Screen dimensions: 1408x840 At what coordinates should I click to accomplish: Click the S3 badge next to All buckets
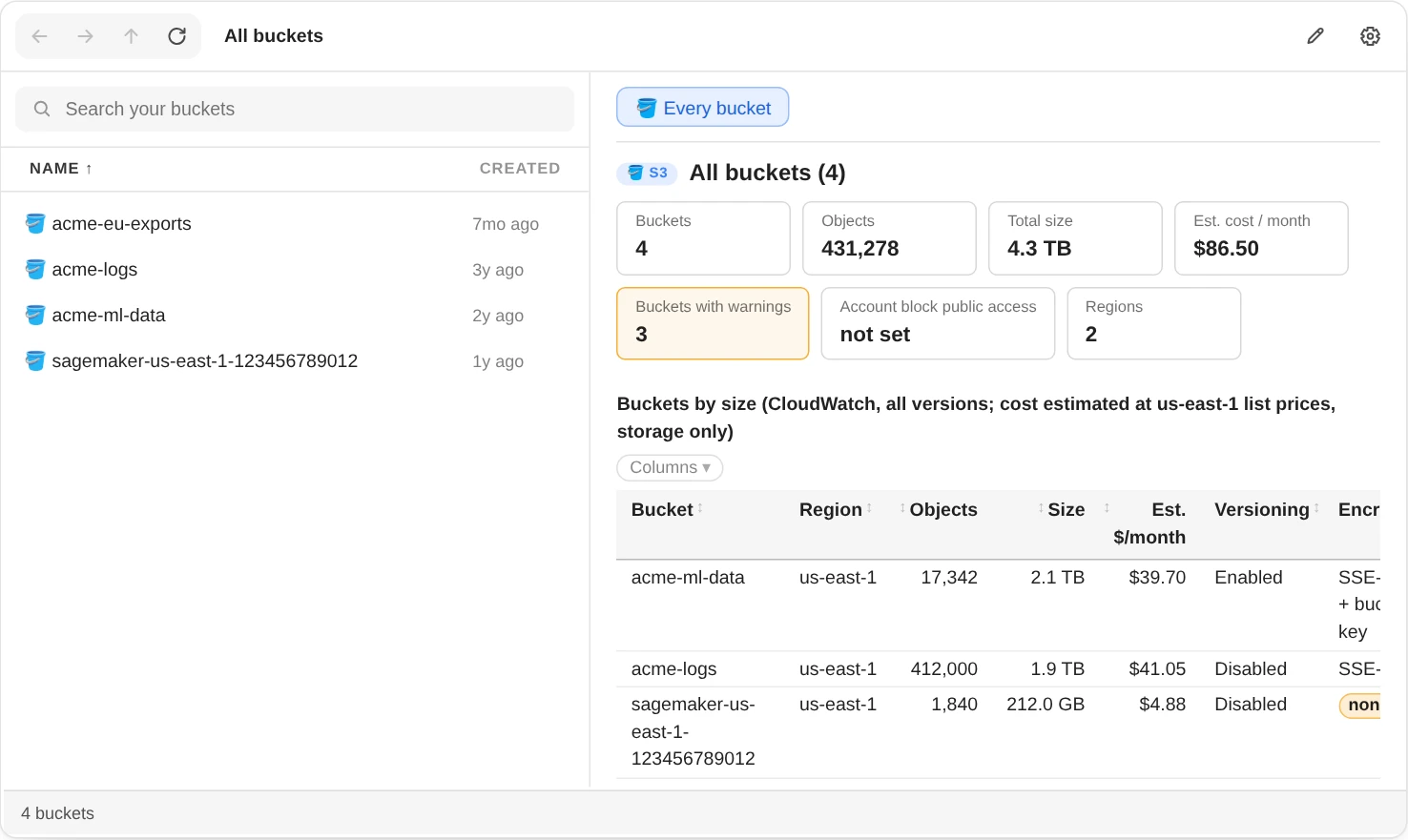(x=647, y=173)
